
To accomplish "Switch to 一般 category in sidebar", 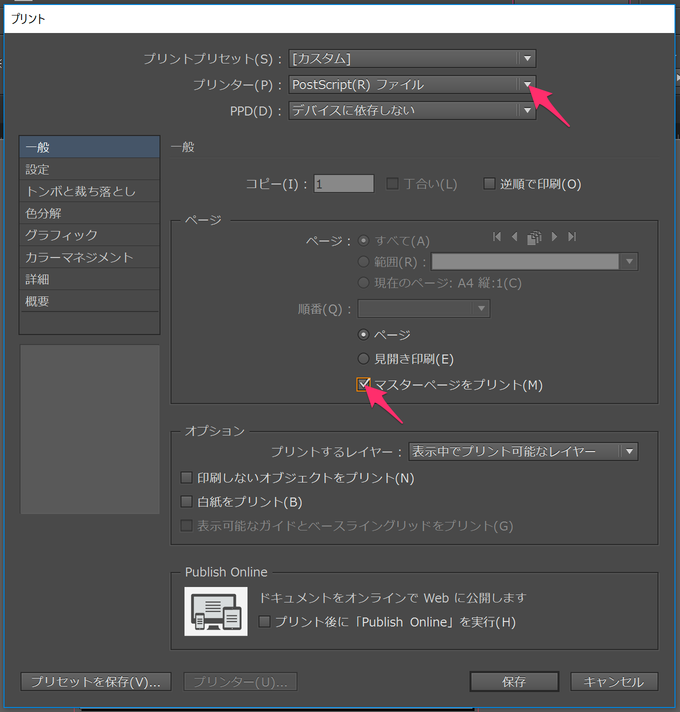I will 90,147.
